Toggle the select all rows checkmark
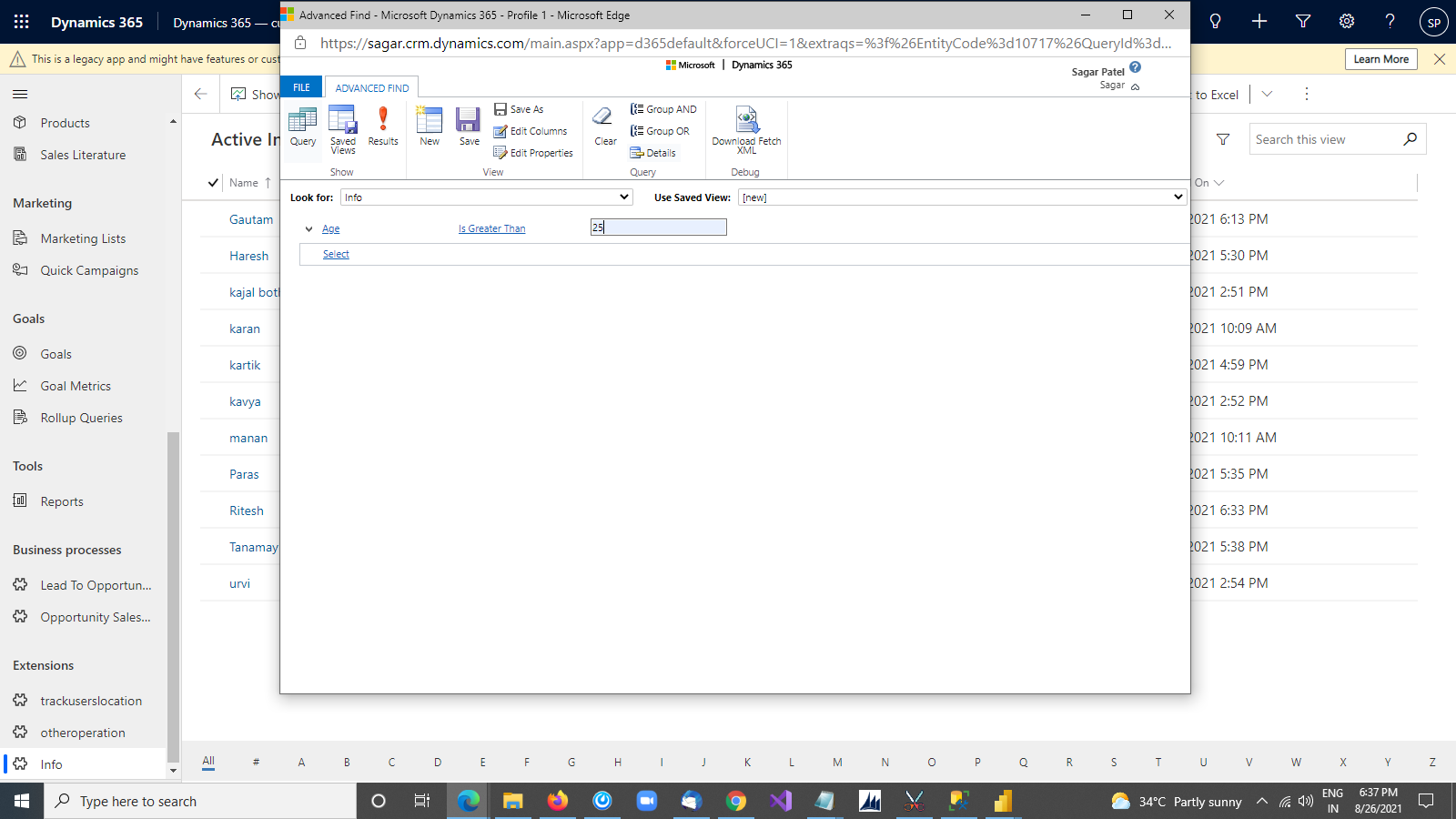The image size is (1456, 819). pos(213,183)
